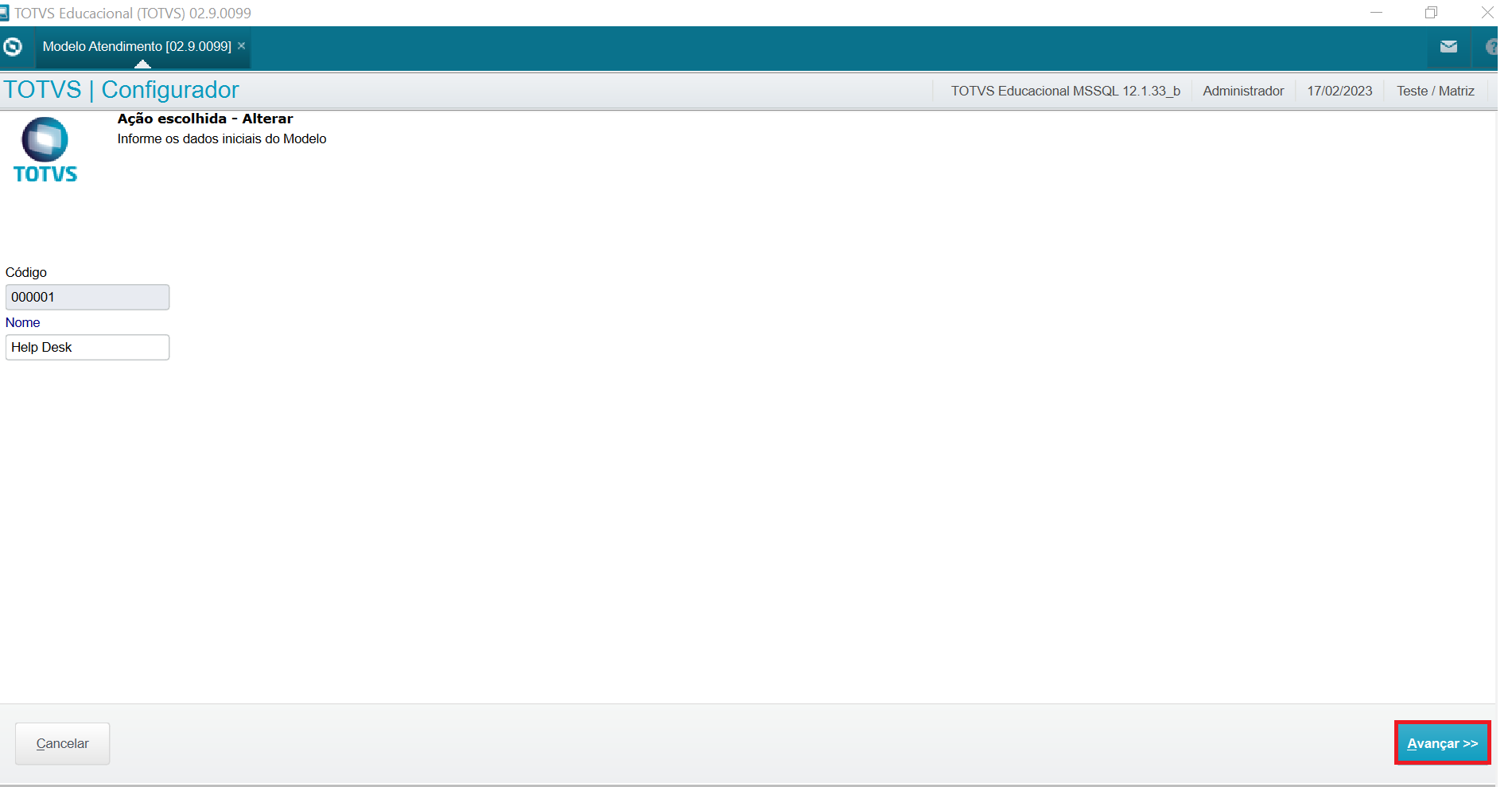This screenshot has width=1512, height=787.
Task: Click the Nome field containing Help Desk
Action: 87,347
